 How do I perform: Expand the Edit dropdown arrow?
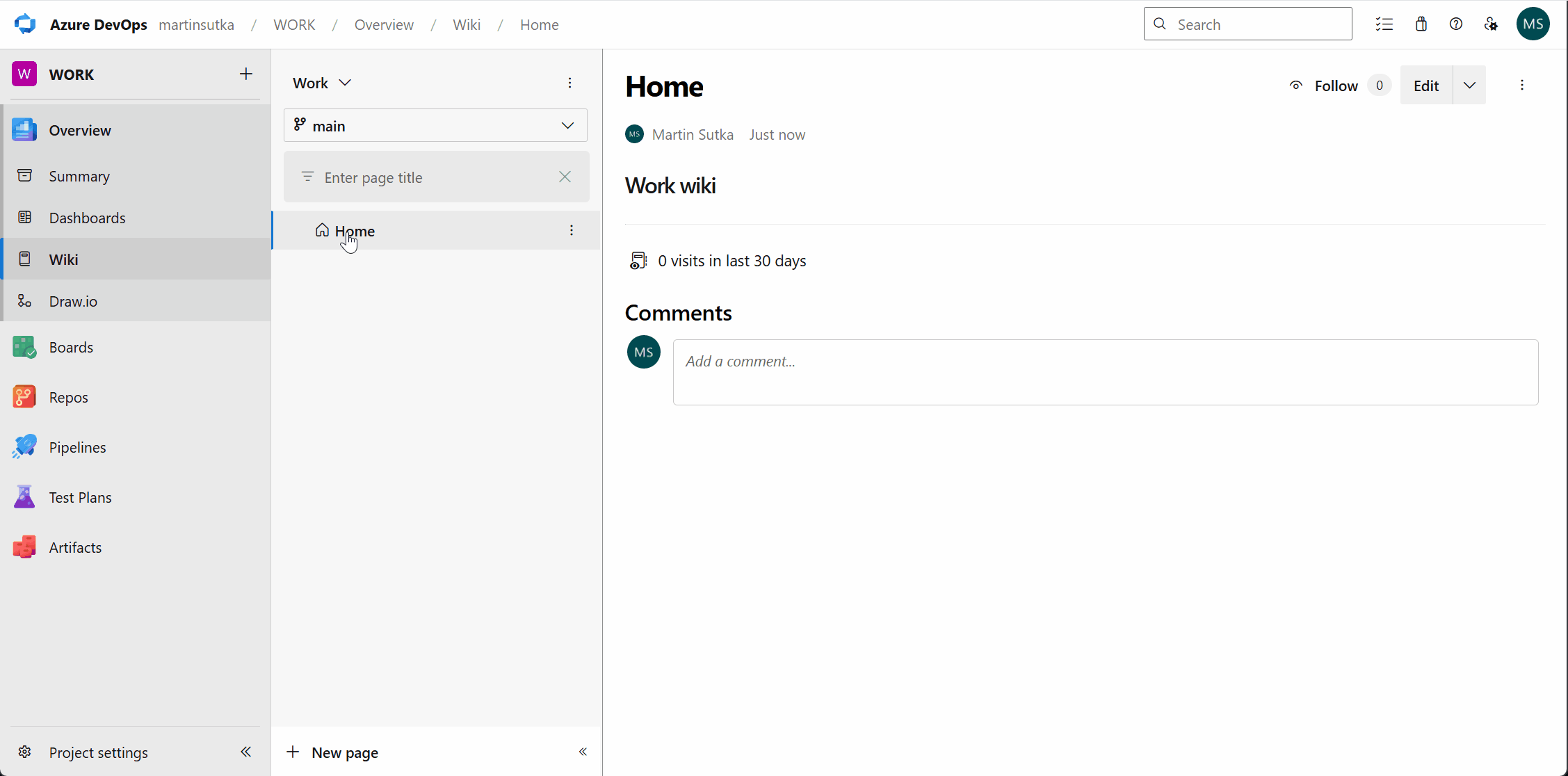1469,85
